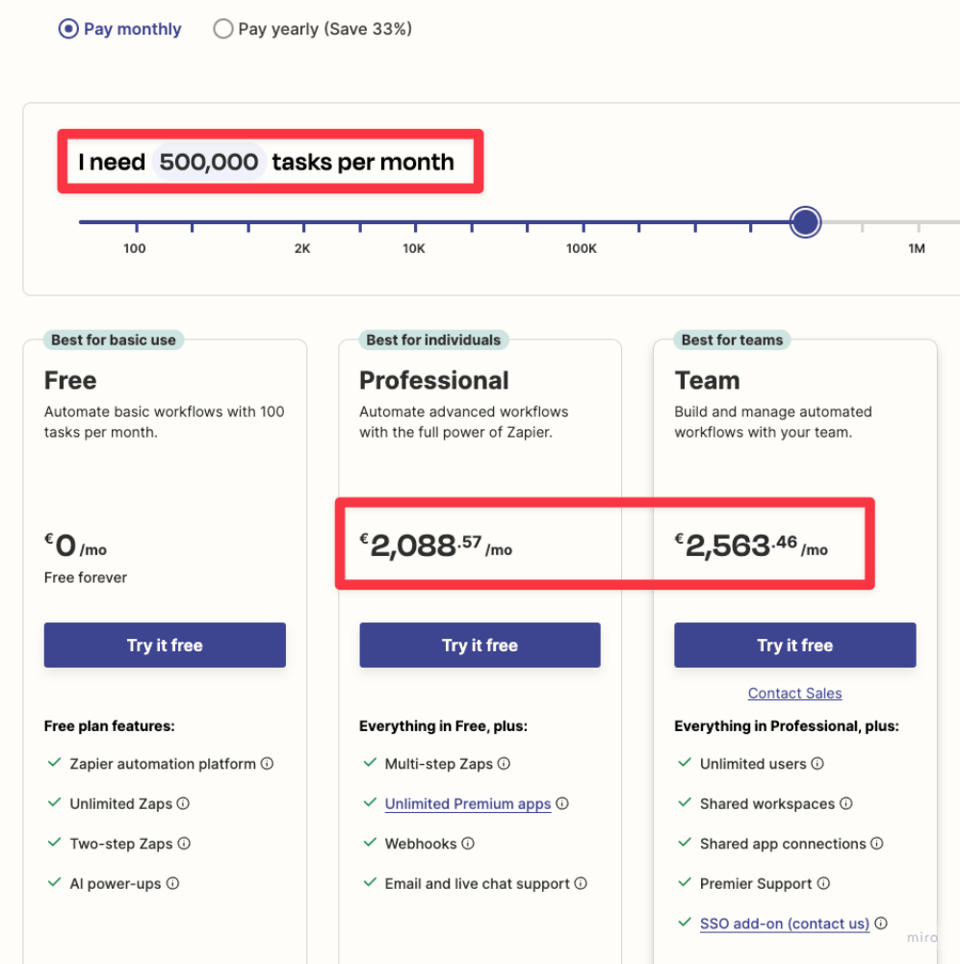Click info icon next to Webhooks
Screen dimensions: 960x964
click(468, 844)
